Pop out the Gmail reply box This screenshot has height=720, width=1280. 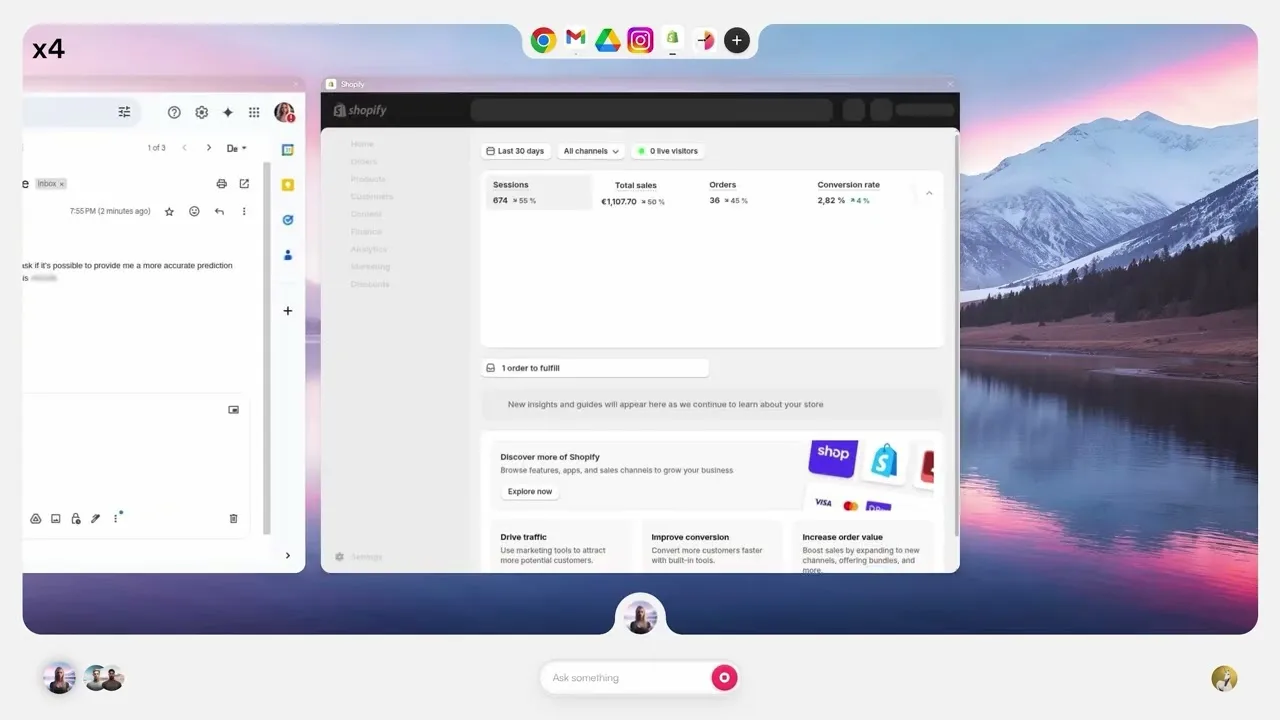234,409
